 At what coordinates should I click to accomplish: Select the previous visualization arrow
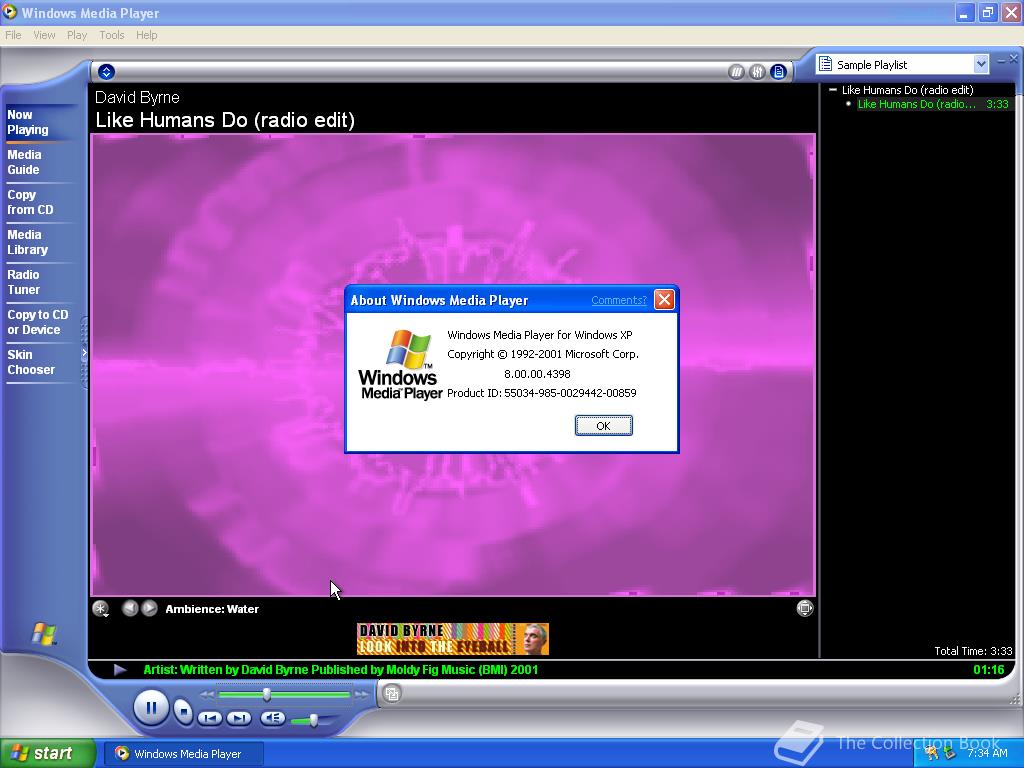coord(130,608)
